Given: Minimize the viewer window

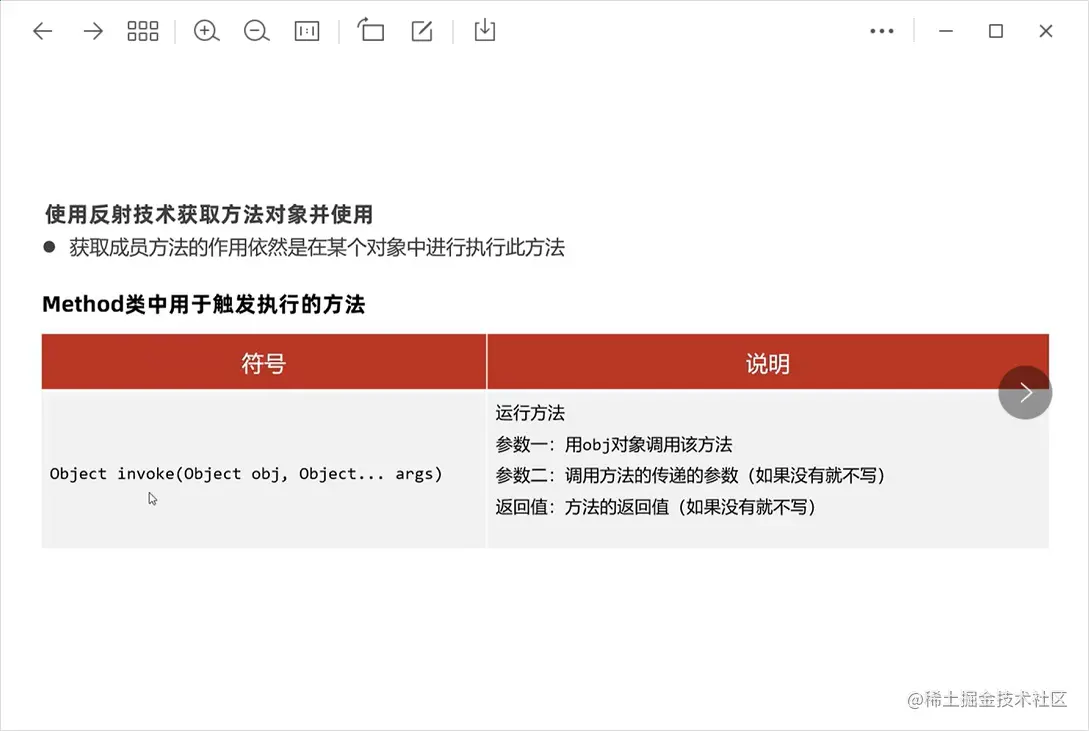Looking at the screenshot, I should tap(946, 31).
